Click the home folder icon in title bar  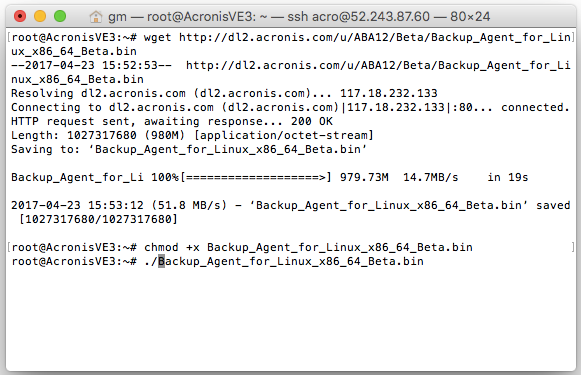(x=96, y=17)
